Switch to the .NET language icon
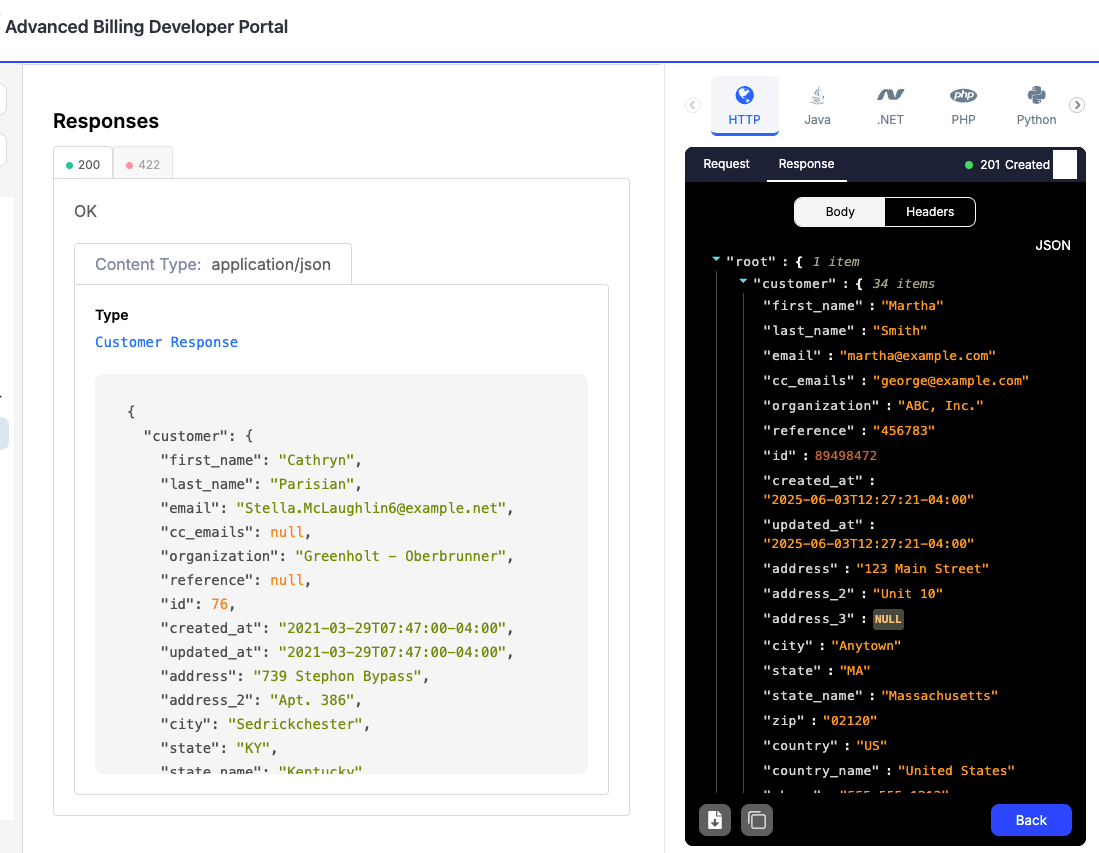This screenshot has height=853, width=1099. coord(890,106)
